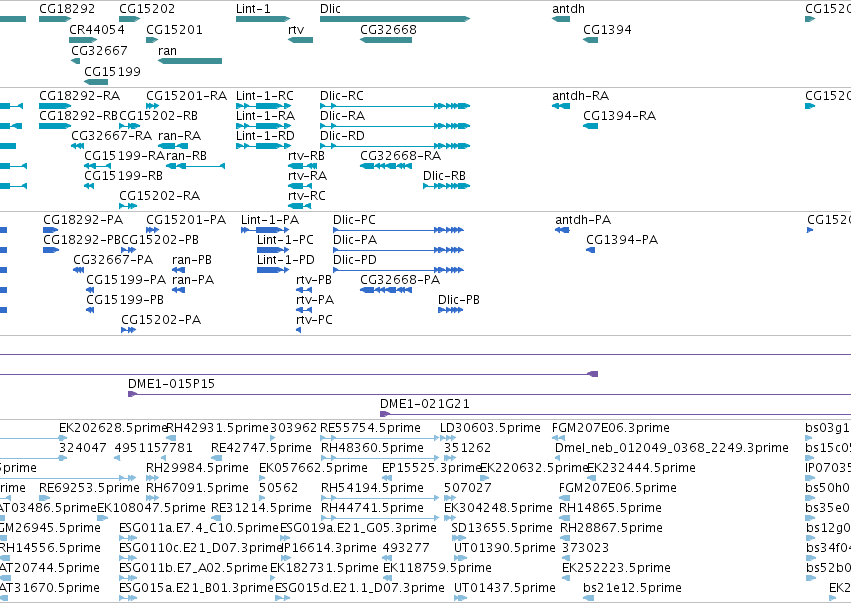Click the RH29984.5prime EST label
851x603 pixels.
click(x=197, y=468)
